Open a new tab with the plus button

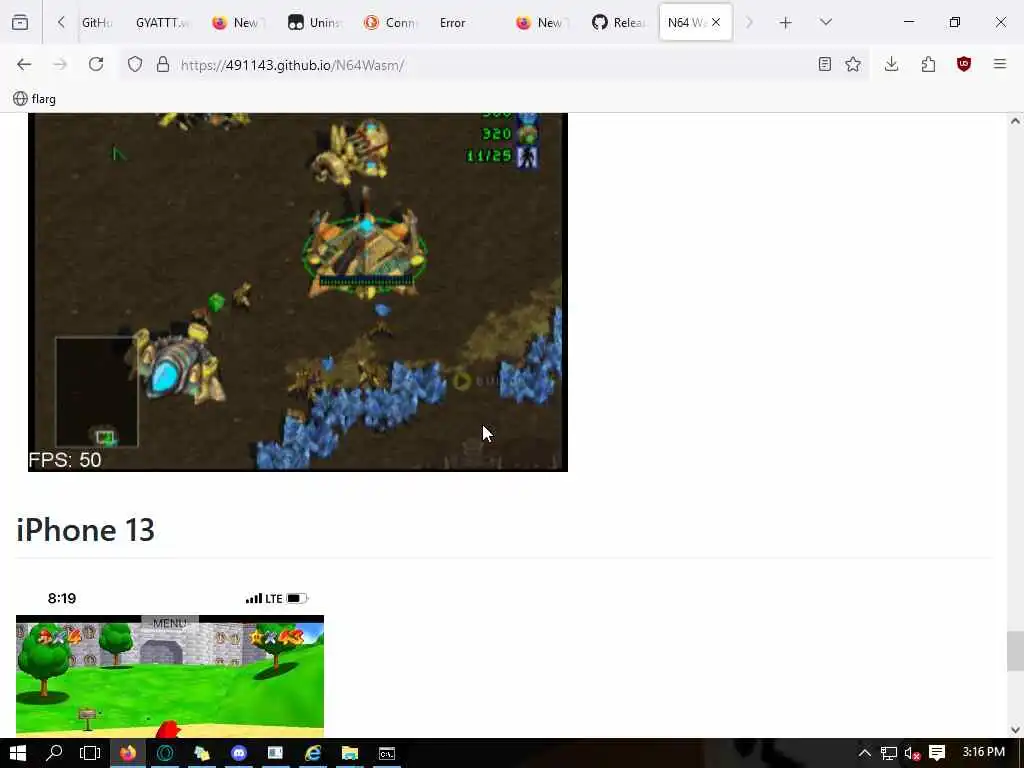point(786,23)
